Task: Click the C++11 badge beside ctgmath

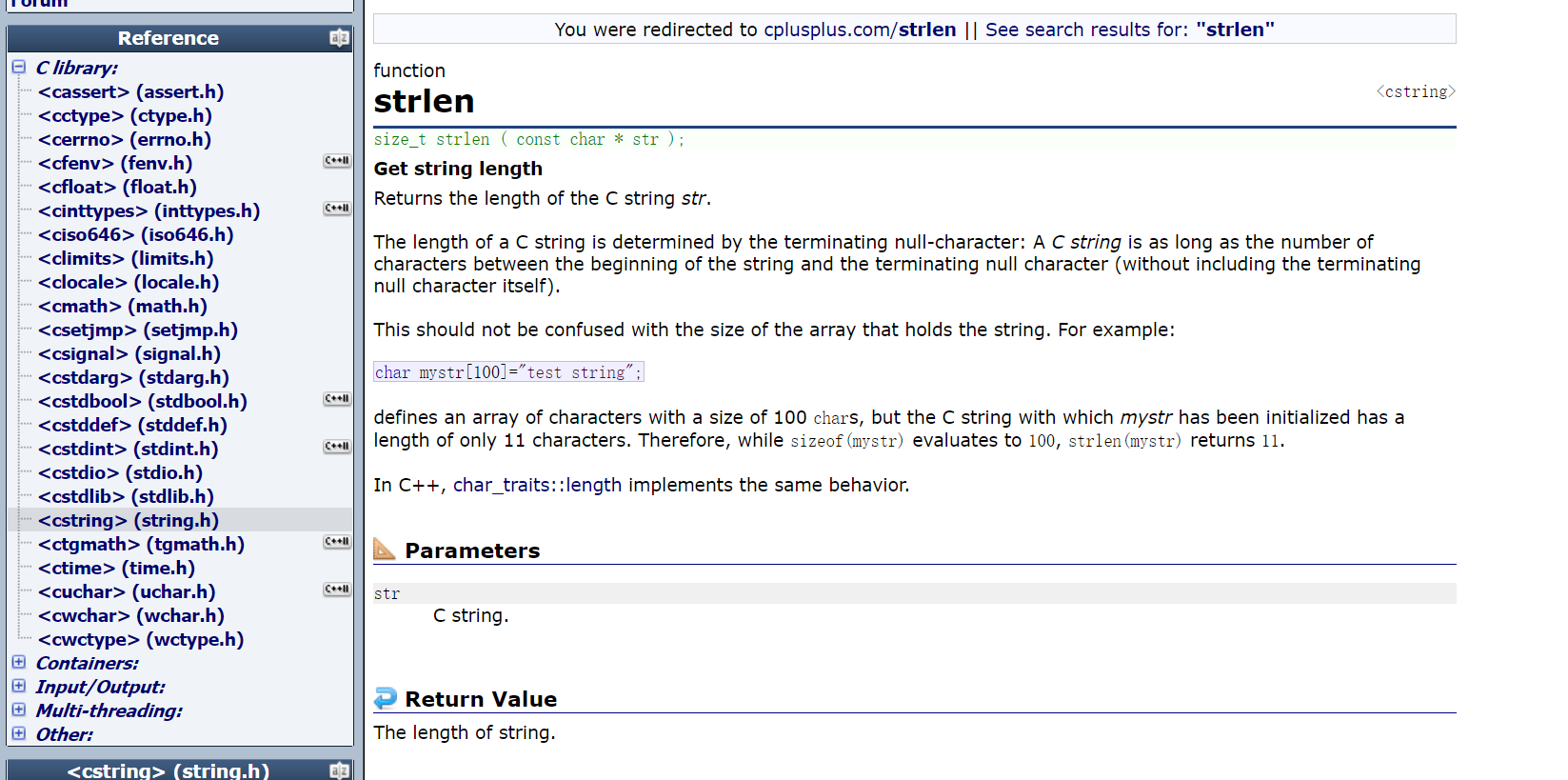Action: point(337,542)
